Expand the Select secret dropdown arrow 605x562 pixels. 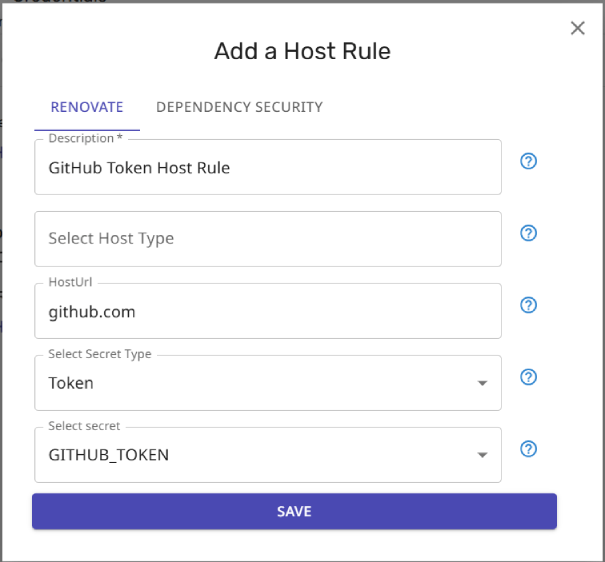[482, 455]
